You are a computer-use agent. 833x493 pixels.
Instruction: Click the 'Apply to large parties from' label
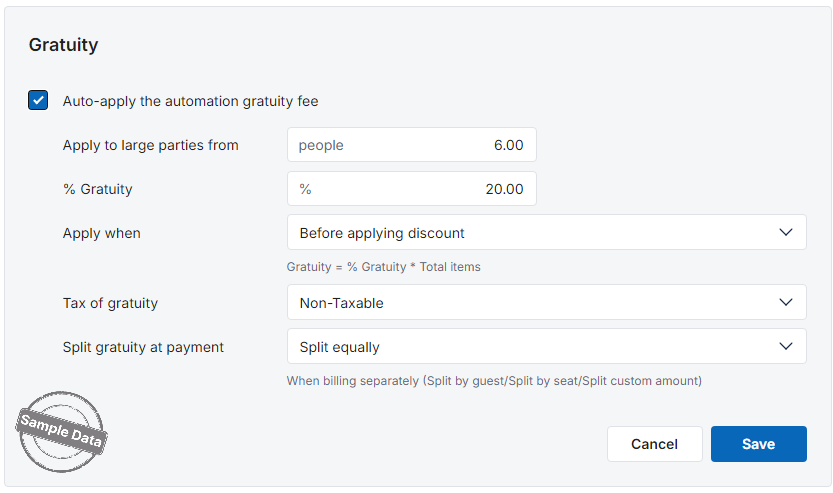click(x=150, y=145)
